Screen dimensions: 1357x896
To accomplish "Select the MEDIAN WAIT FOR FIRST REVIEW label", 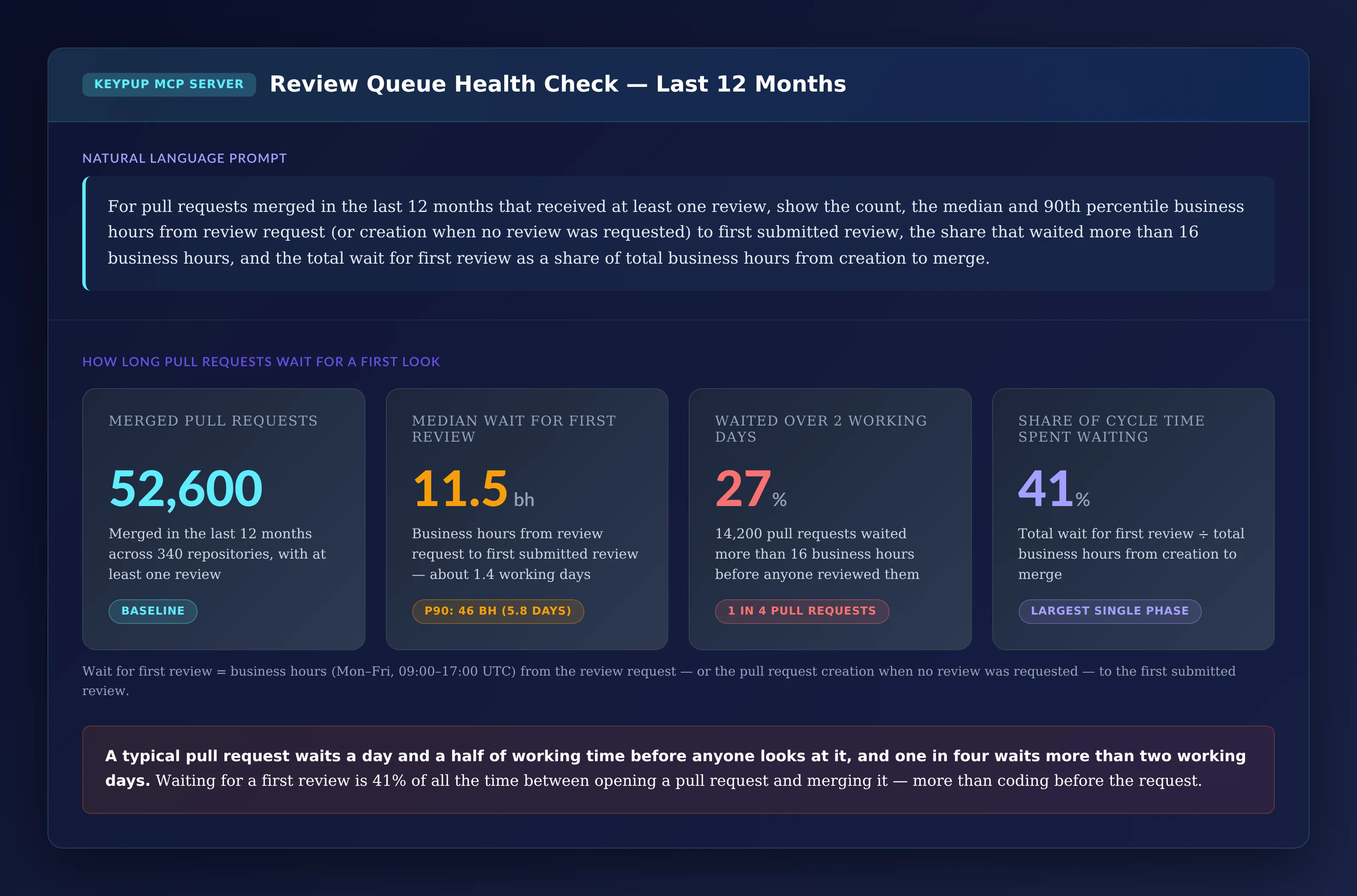I will click(513, 429).
